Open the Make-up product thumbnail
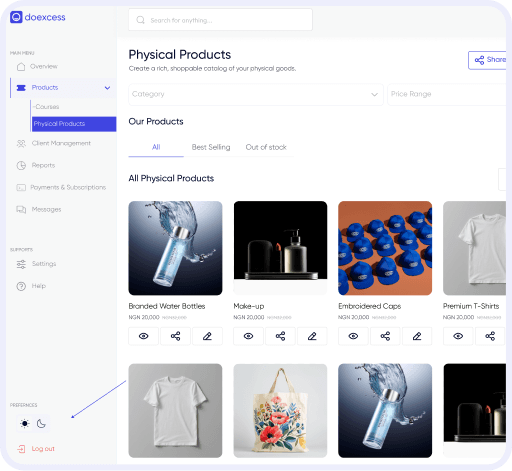Image resolution: width=512 pixels, height=471 pixels. point(280,248)
